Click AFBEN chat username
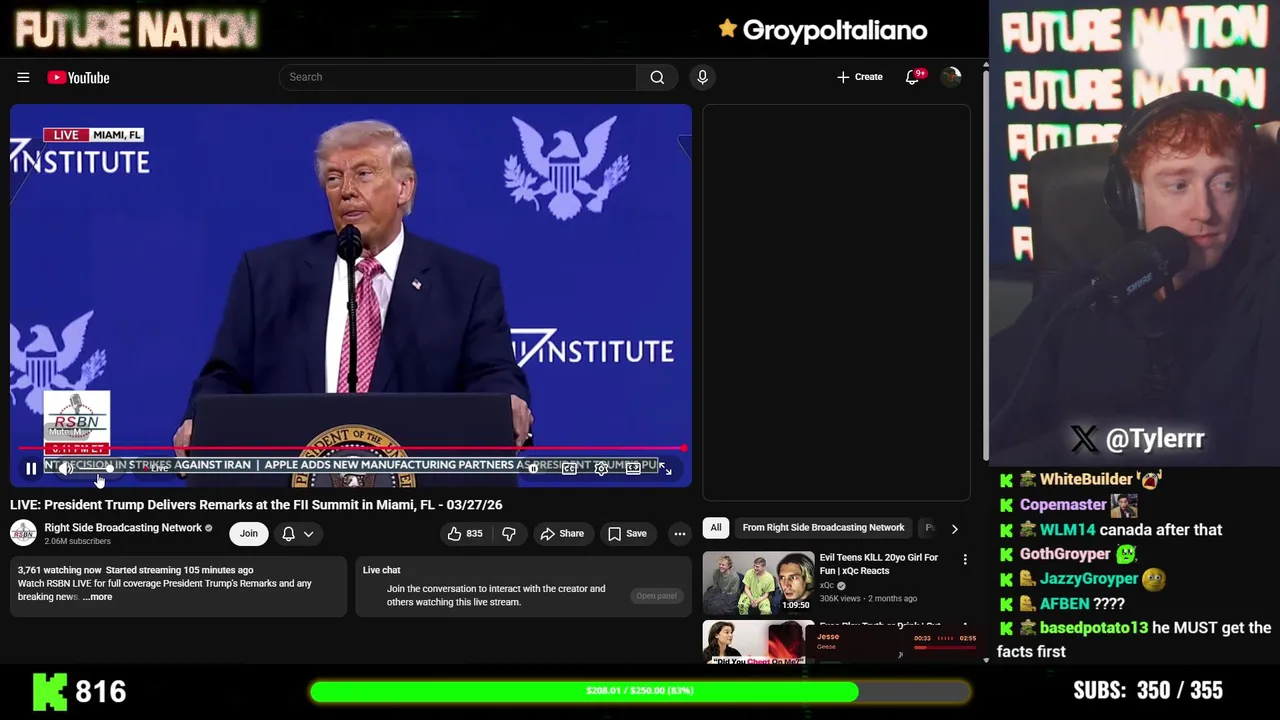The width and height of the screenshot is (1280, 720). [1064, 604]
